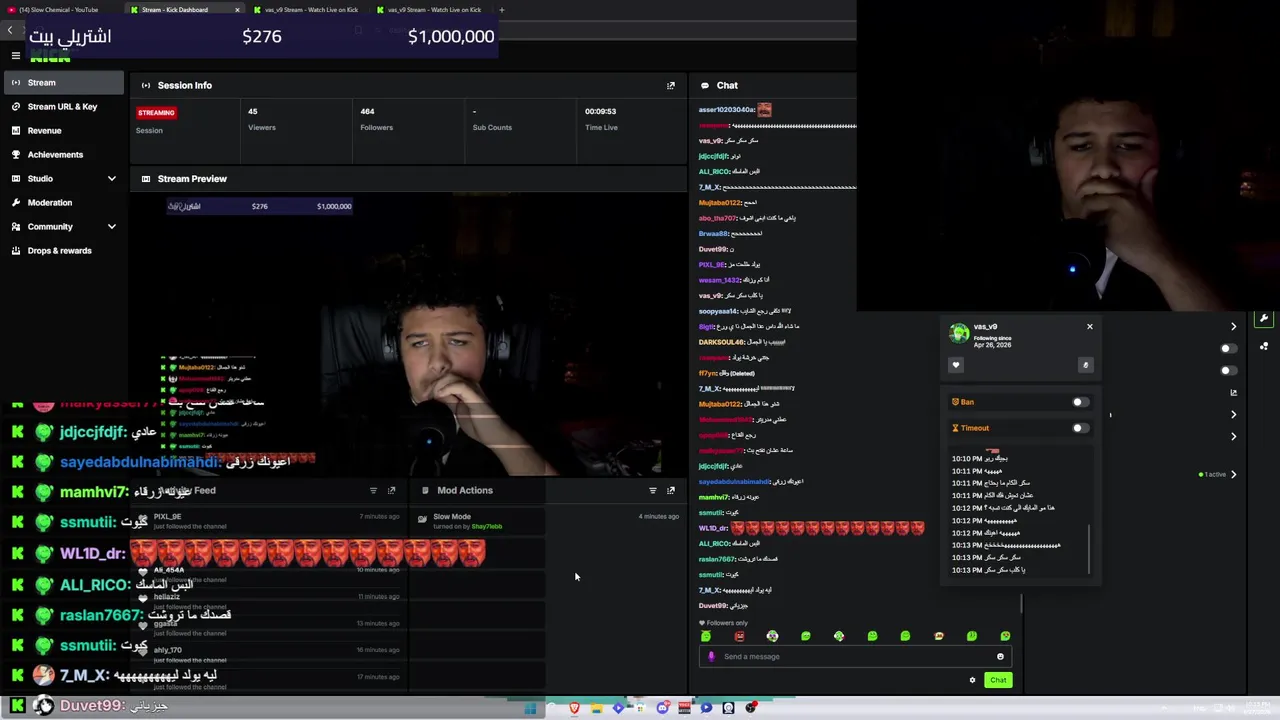Viewport: 1280px width, 720px height.
Task: Toggle the second switch in right settings panel
Action: [1229, 371]
